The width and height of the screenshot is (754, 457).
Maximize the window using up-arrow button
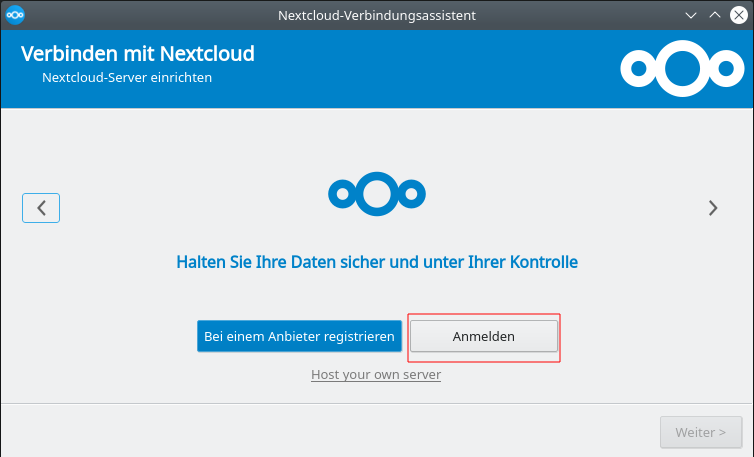point(715,15)
